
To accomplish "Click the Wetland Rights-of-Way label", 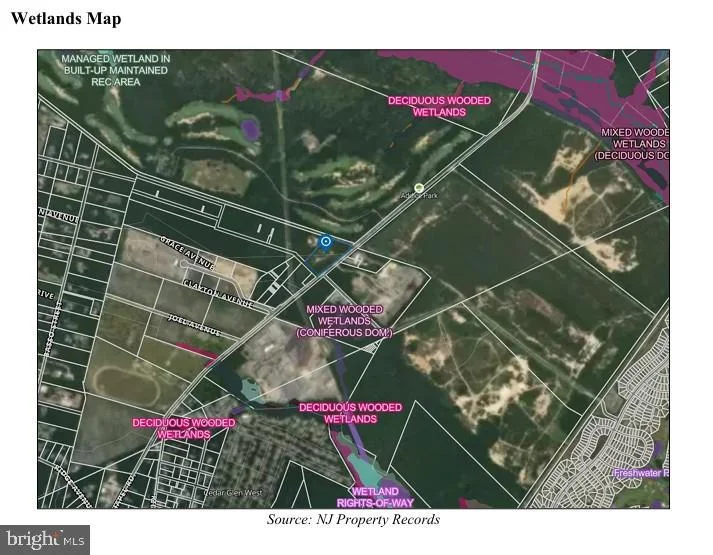I will (375, 497).
